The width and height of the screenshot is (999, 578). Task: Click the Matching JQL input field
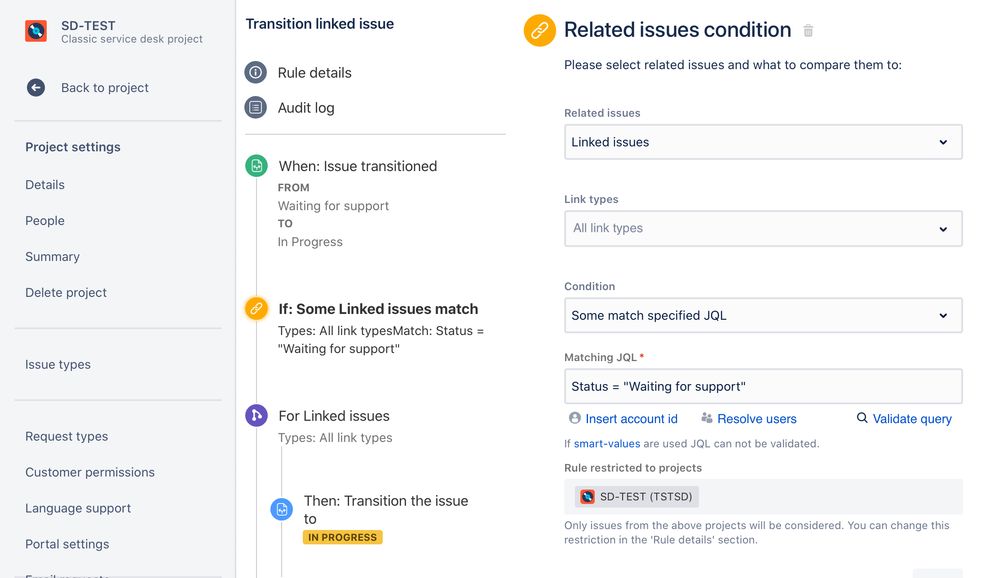(x=763, y=386)
